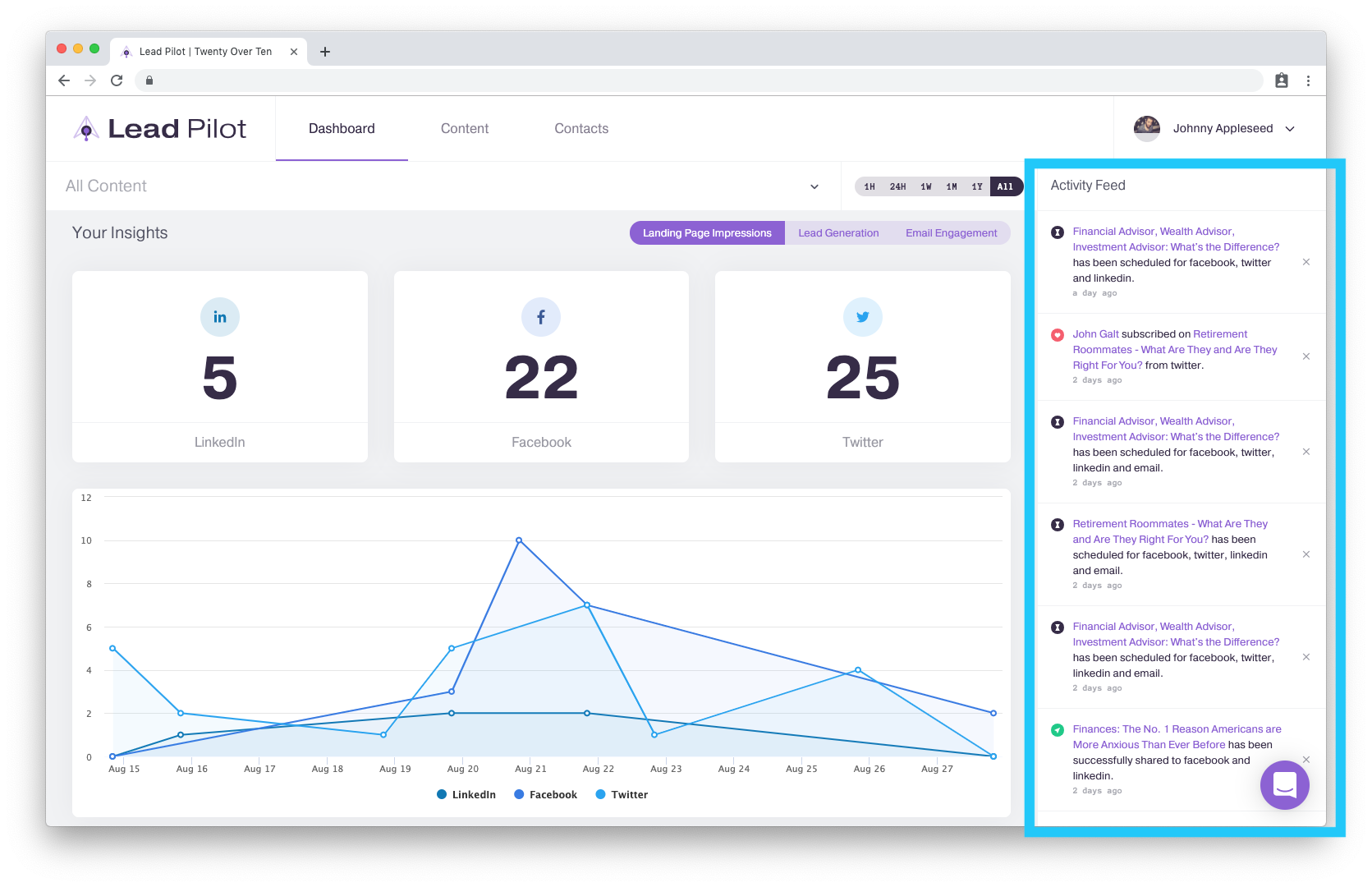Click Johnny Appleseed's avatar picture
Image resolution: width=1372 pixels, height=887 pixels.
pyautogui.click(x=1147, y=129)
